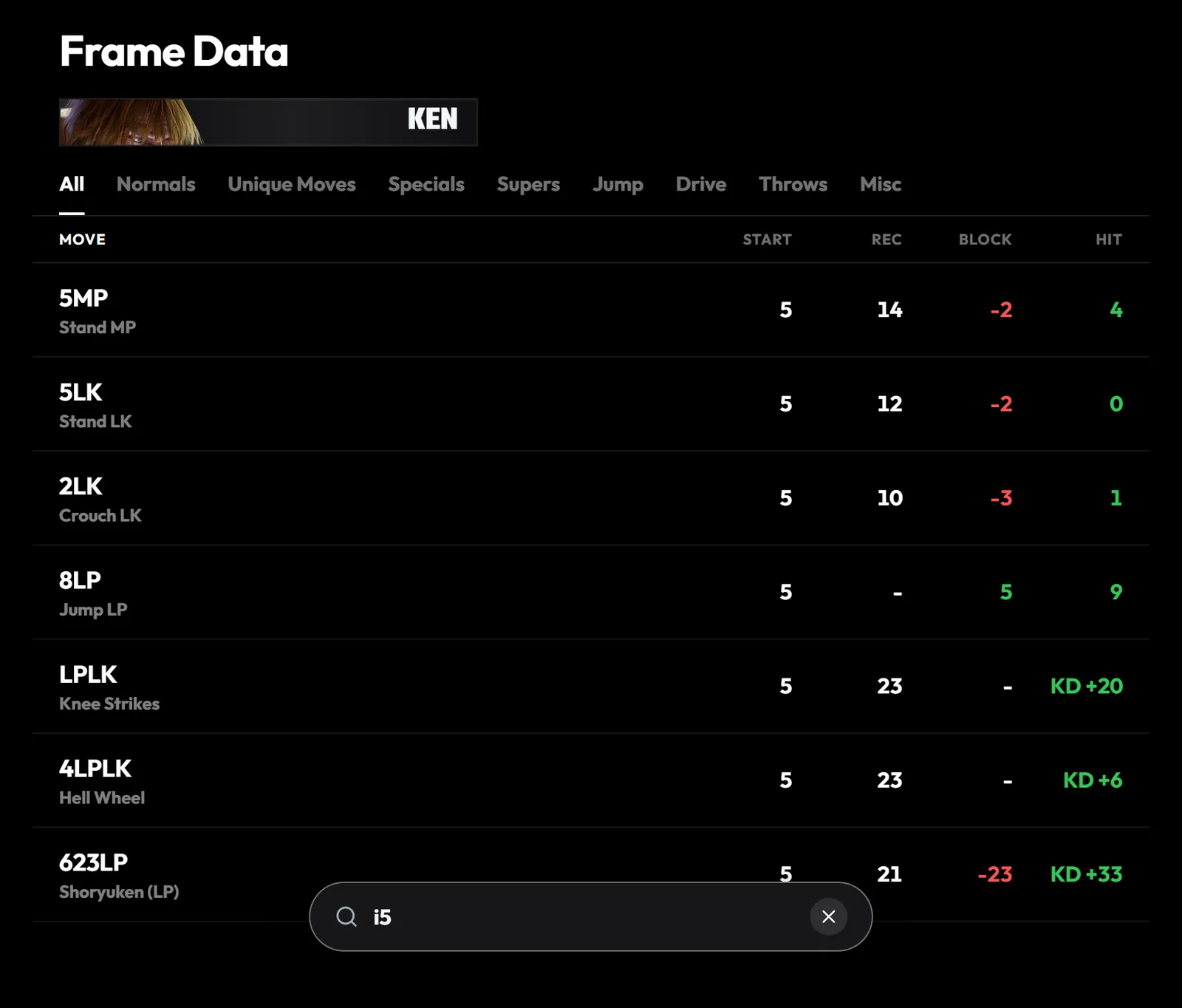The height and width of the screenshot is (1008, 1182).
Task: Open the Misc tab
Action: tap(881, 184)
